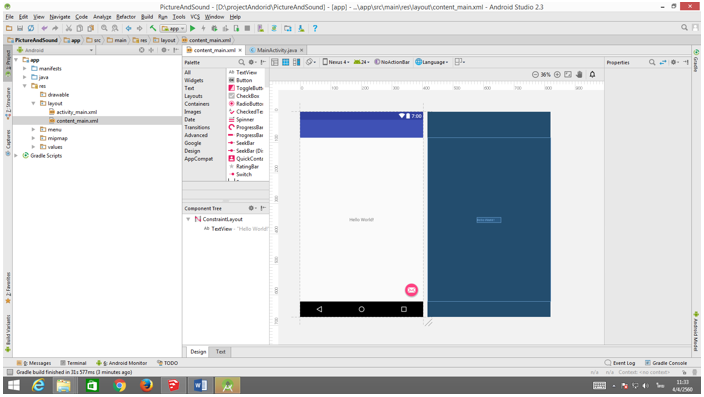Run the app with the green play button
This screenshot has width=704, height=397.
coord(193,28)
